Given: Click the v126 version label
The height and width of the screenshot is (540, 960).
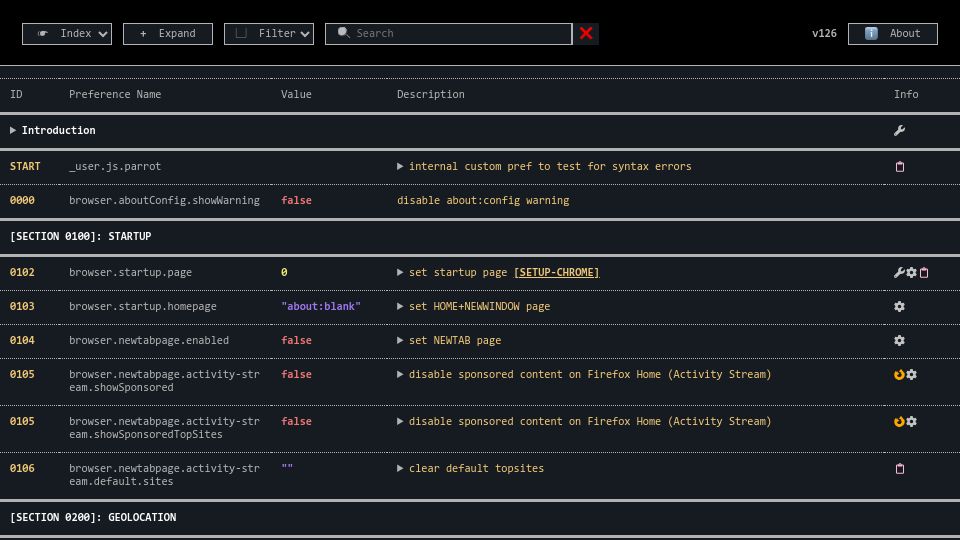Looking at the screenshot, I should pos(824,34).
